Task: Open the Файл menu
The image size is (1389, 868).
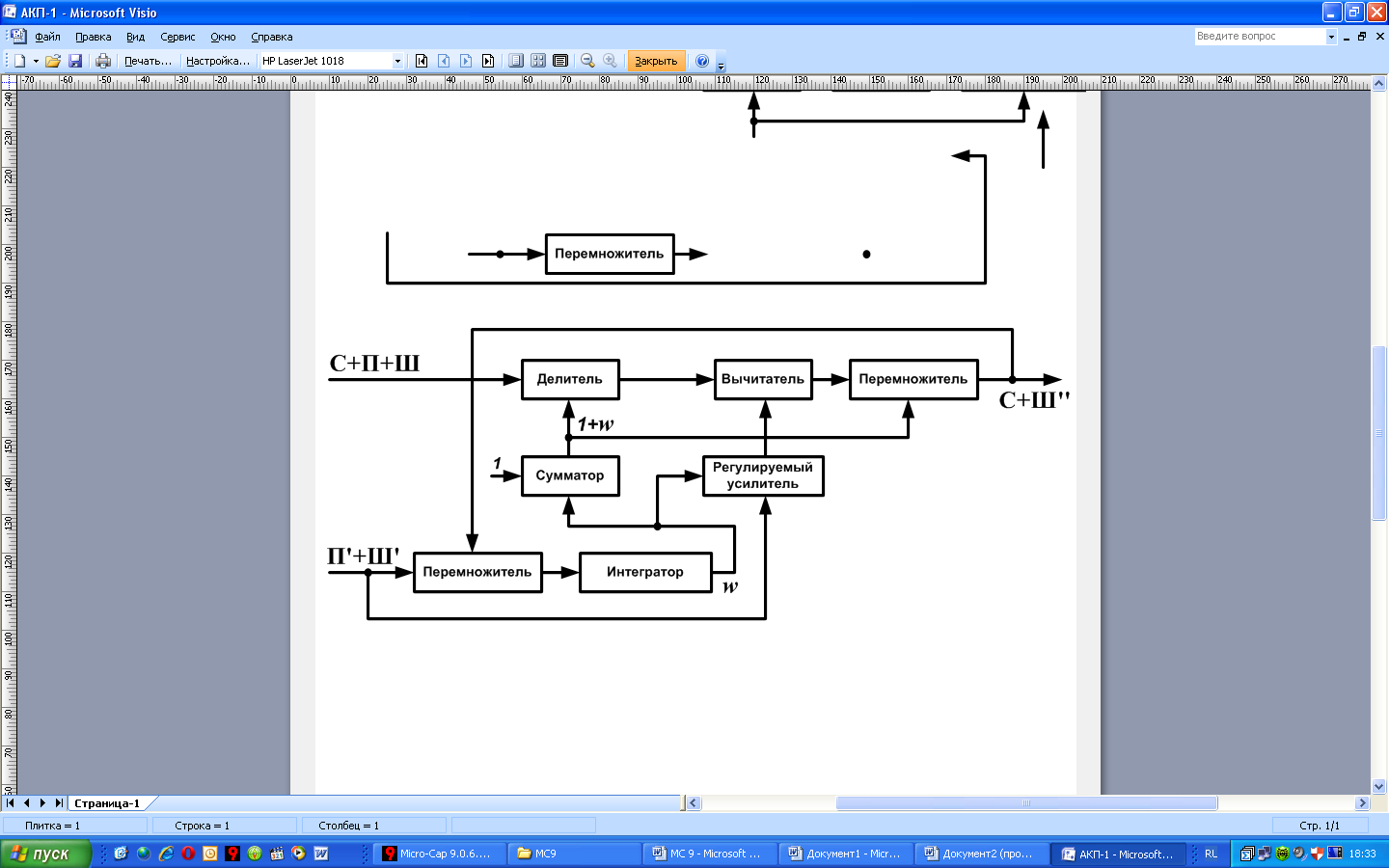Action: (x=47, y=37)
